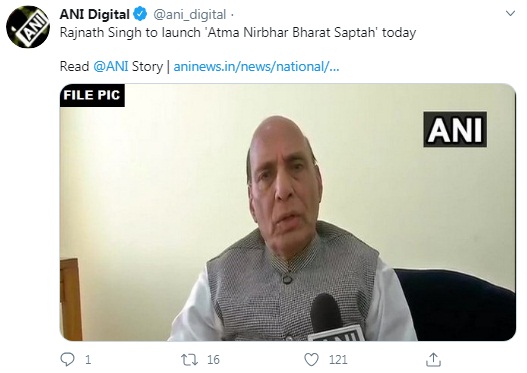The height and width of the screenshot is (373, 527).
Task: Open the @ANI mention link
Action: pyautogui.click(x=111, y=66)
